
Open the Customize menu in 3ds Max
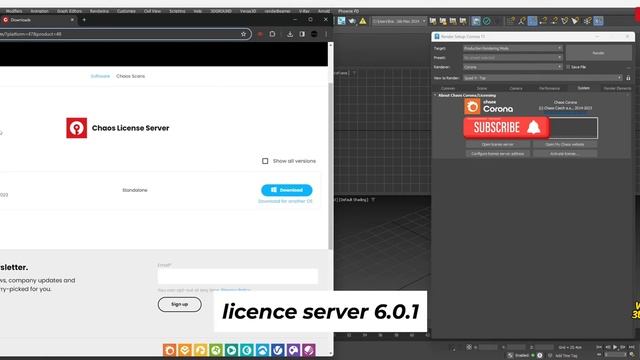click(126, 11)
